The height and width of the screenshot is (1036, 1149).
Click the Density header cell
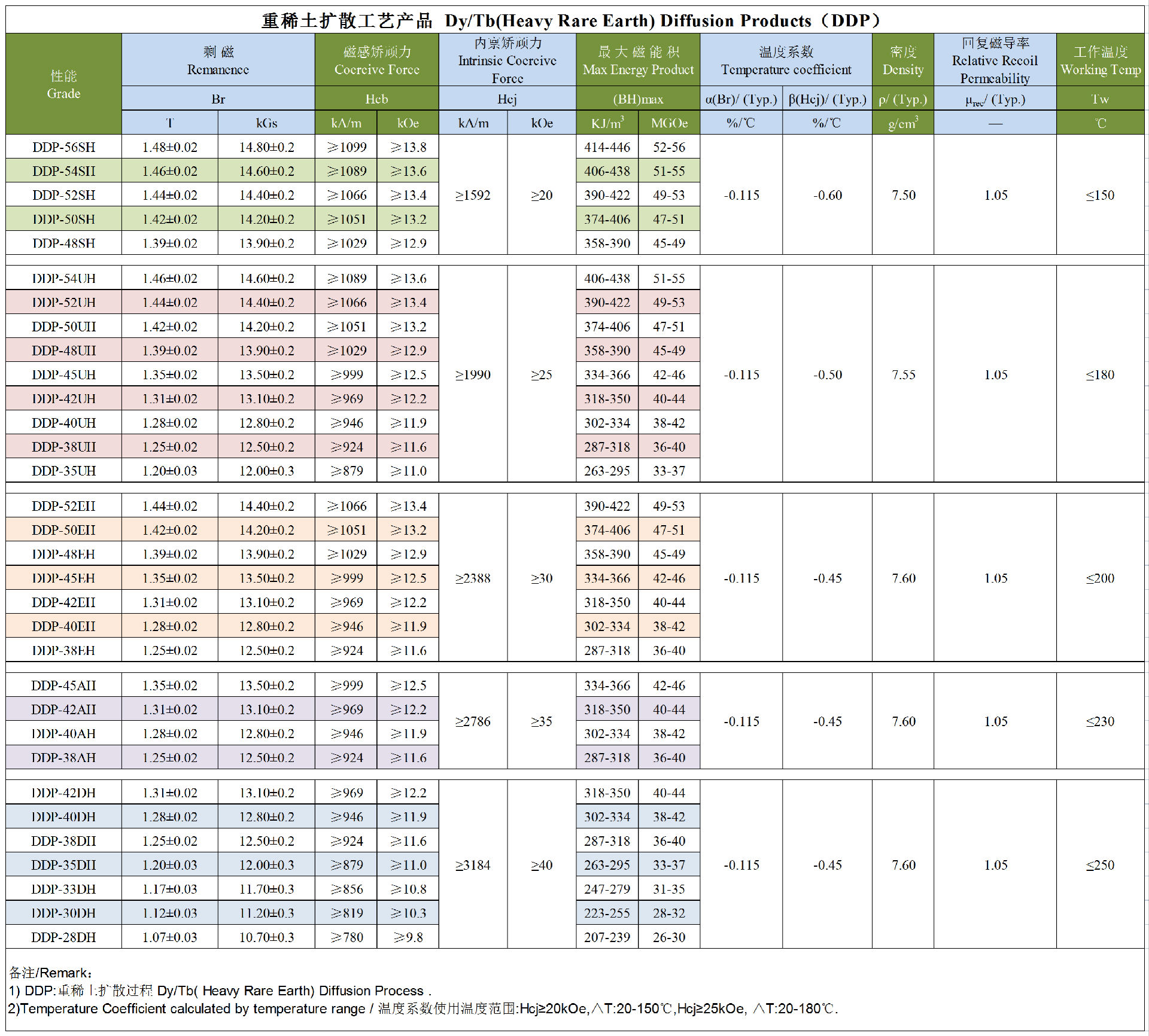tap(902, 60)
